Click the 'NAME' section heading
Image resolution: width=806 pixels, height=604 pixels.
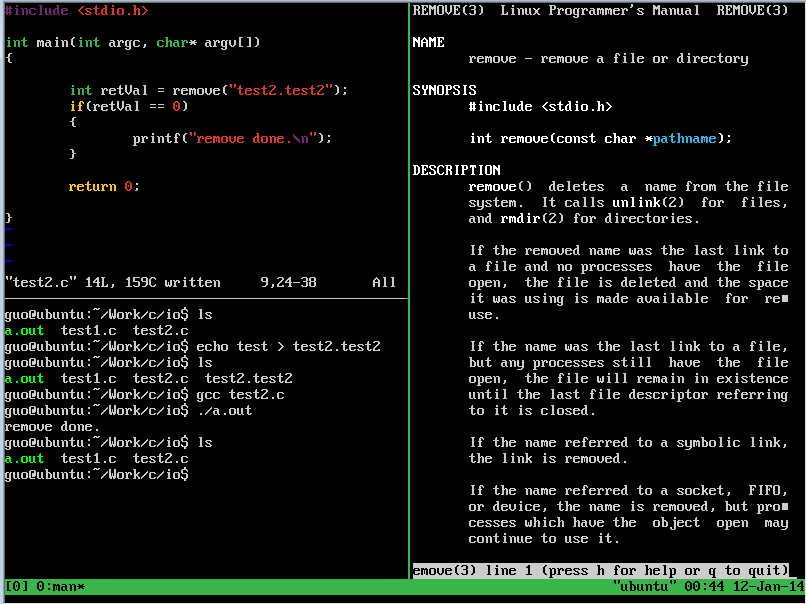pyautogui.click(x=428, y=42)
